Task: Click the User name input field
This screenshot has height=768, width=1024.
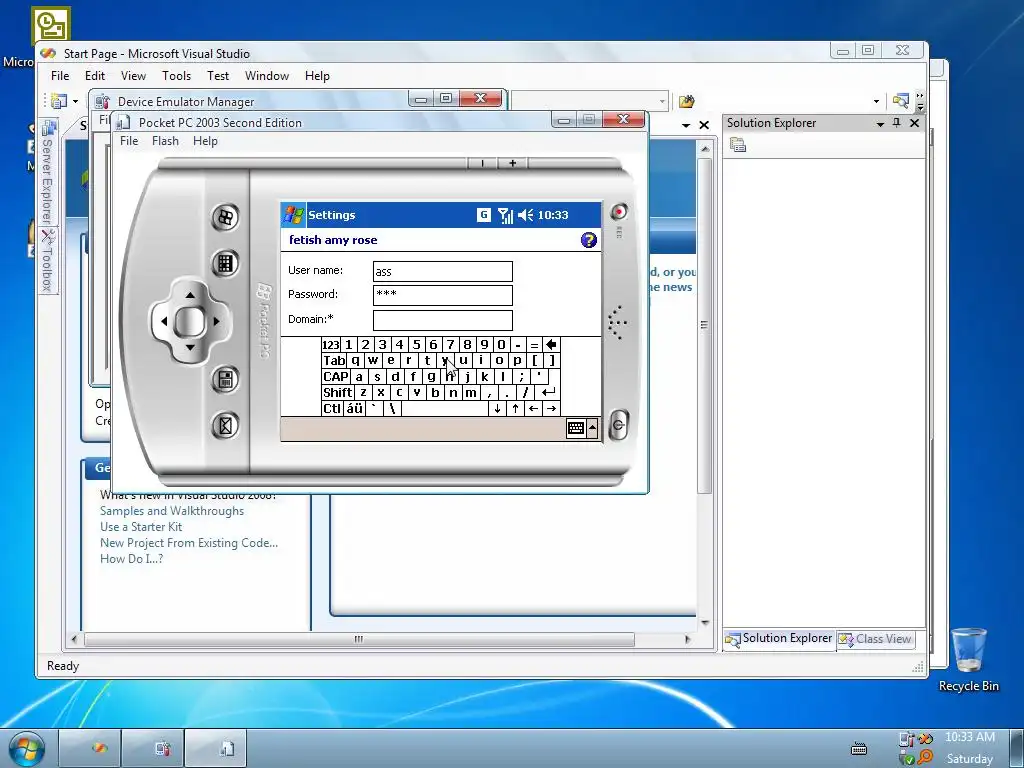Action: 443,272
